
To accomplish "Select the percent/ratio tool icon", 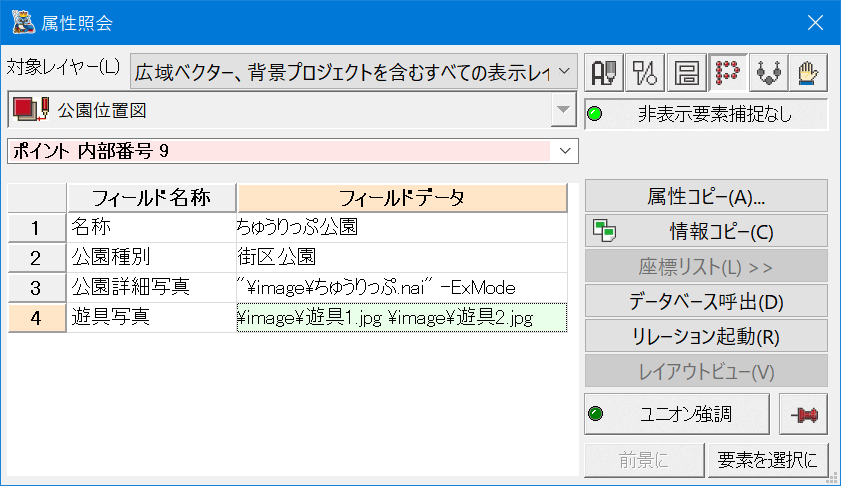I will click(645, 72).
